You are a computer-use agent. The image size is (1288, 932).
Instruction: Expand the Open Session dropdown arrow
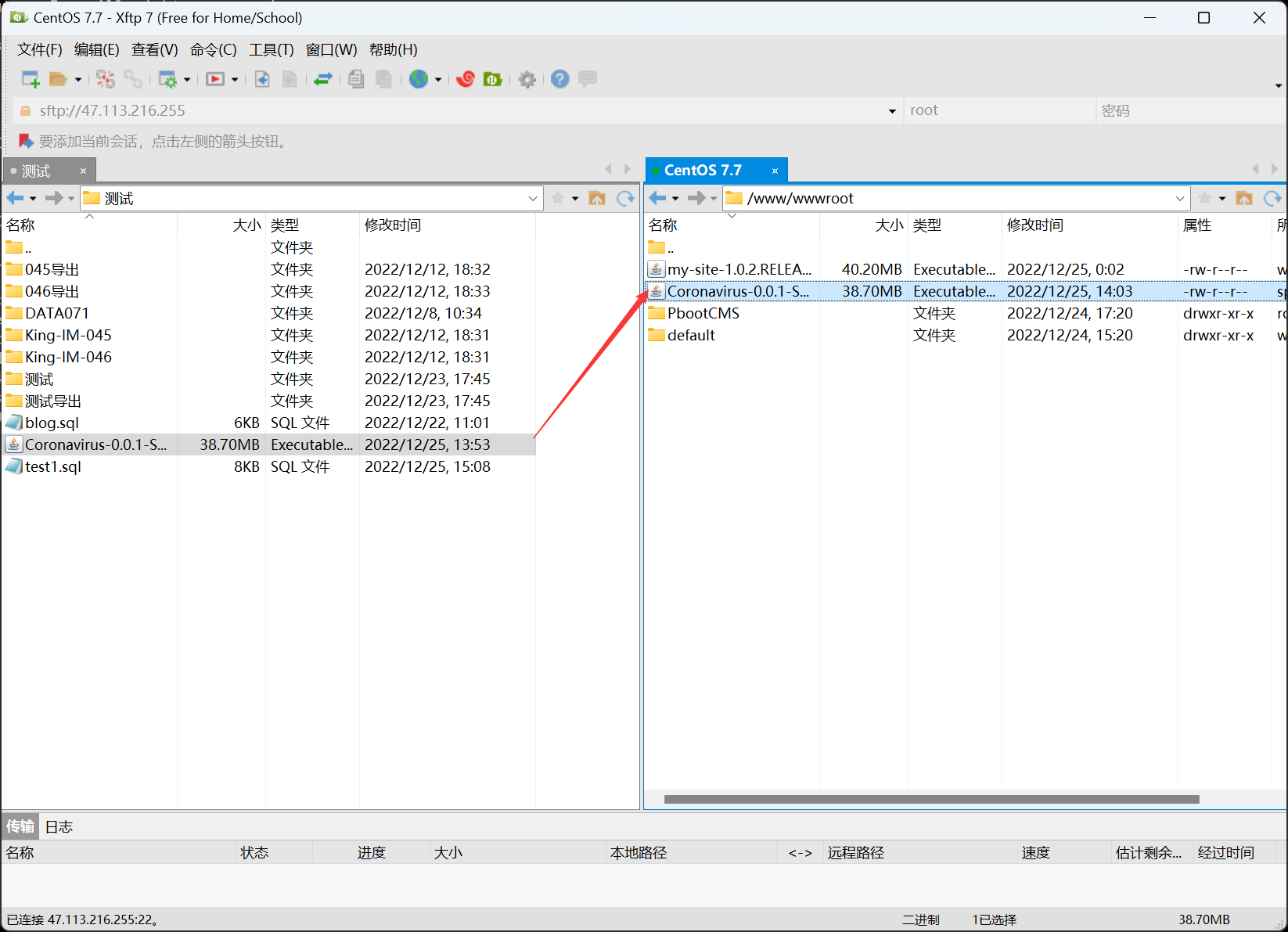point(78,80)
